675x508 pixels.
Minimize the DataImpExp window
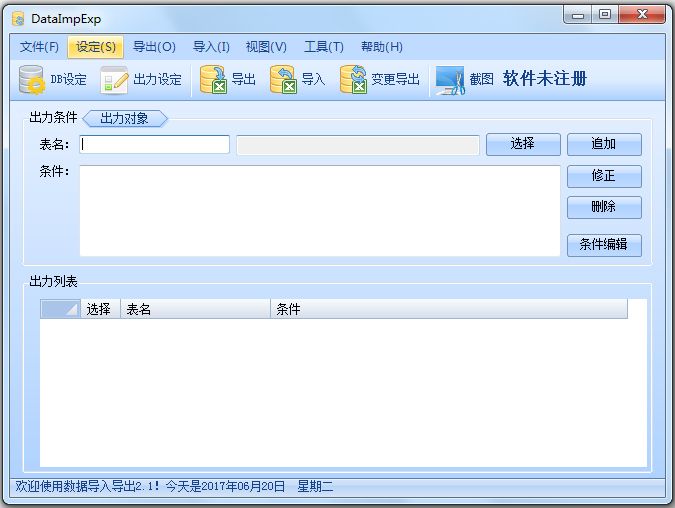(578, 15)
